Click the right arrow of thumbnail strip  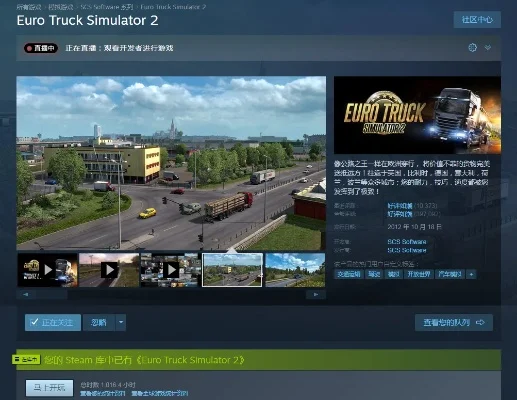[x=316, y=294]
